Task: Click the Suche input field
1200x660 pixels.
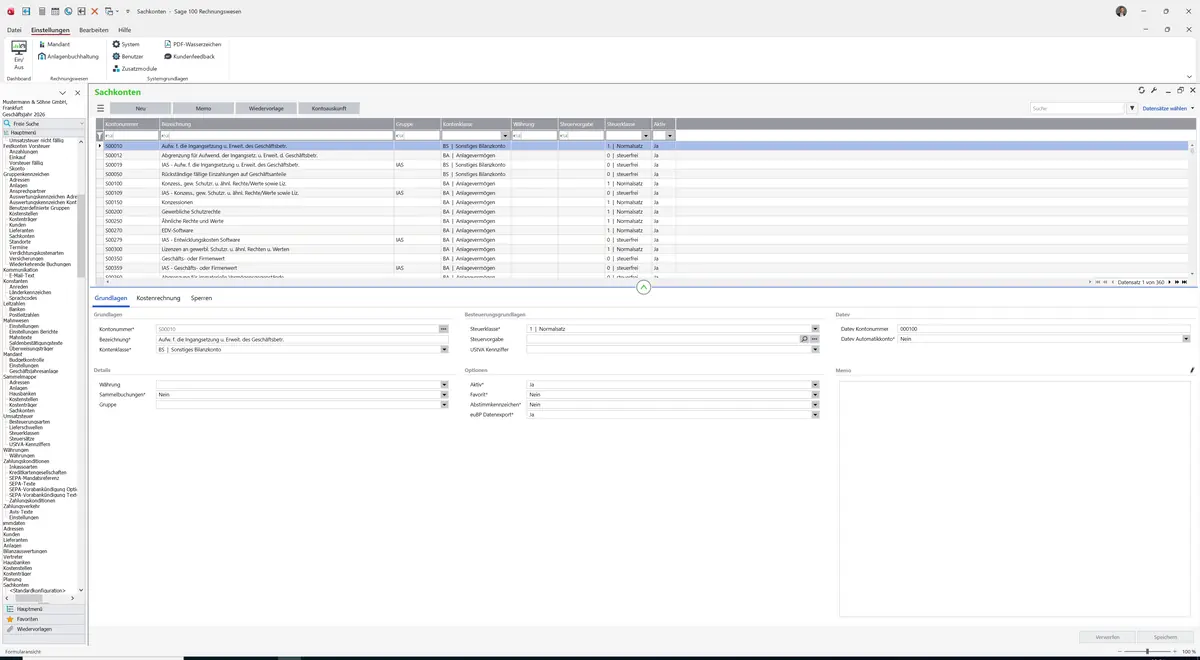Action: point(1078,108)
